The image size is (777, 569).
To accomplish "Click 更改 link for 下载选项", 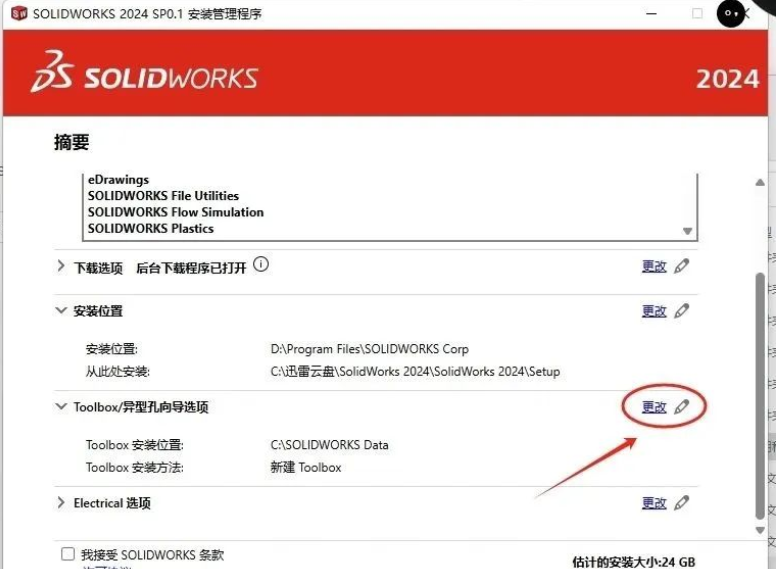I will tap(654, 267).
